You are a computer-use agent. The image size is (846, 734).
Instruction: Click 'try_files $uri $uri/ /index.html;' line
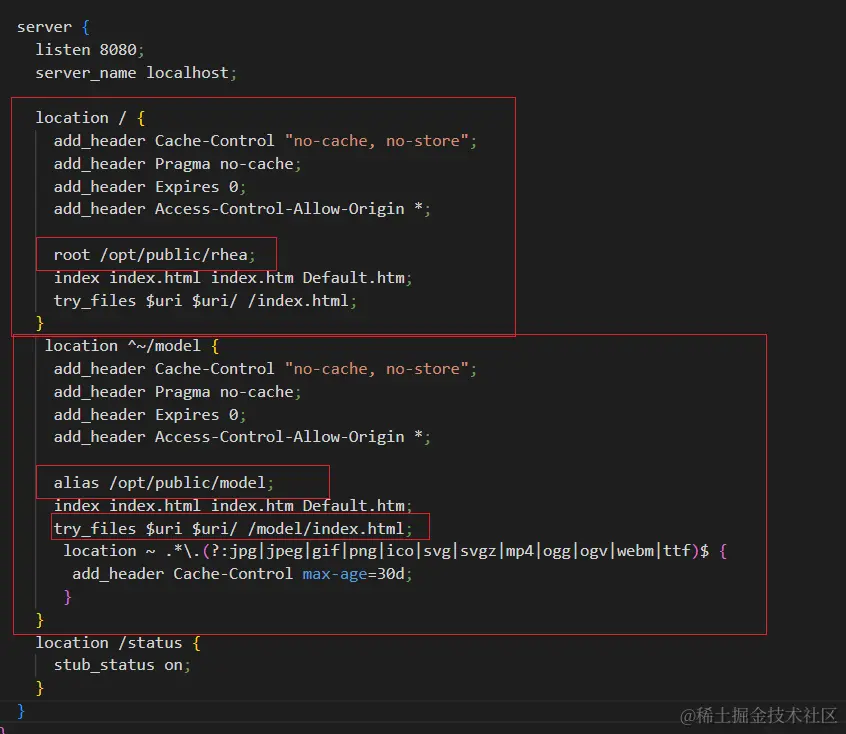pos(205,301)
